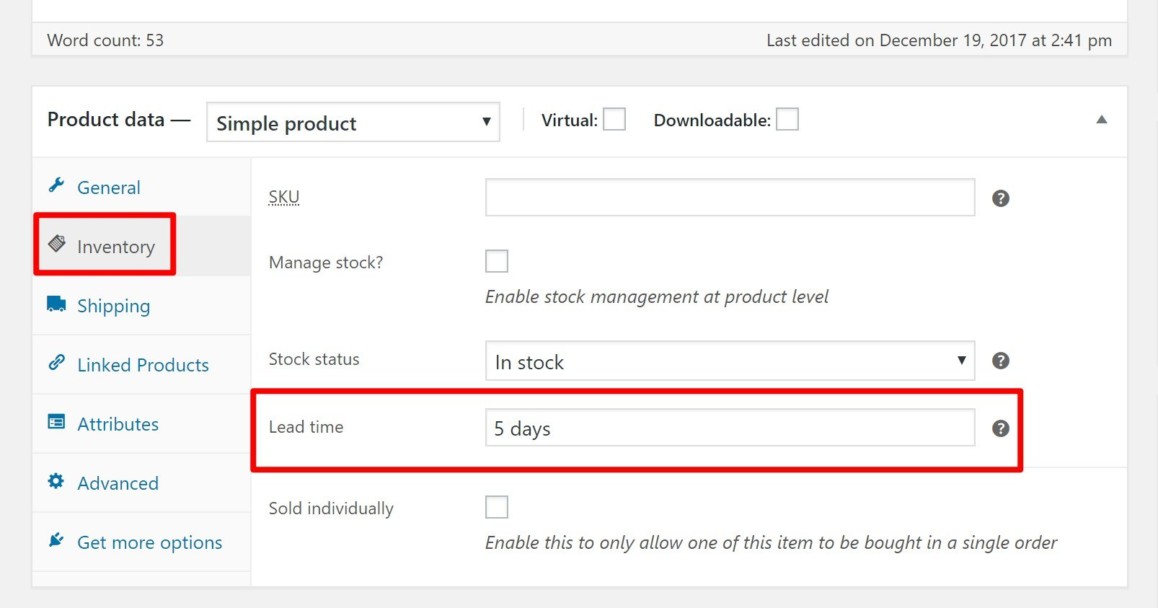
Task: Click the chain link icon for Linked Products
Action: point(56,362)
